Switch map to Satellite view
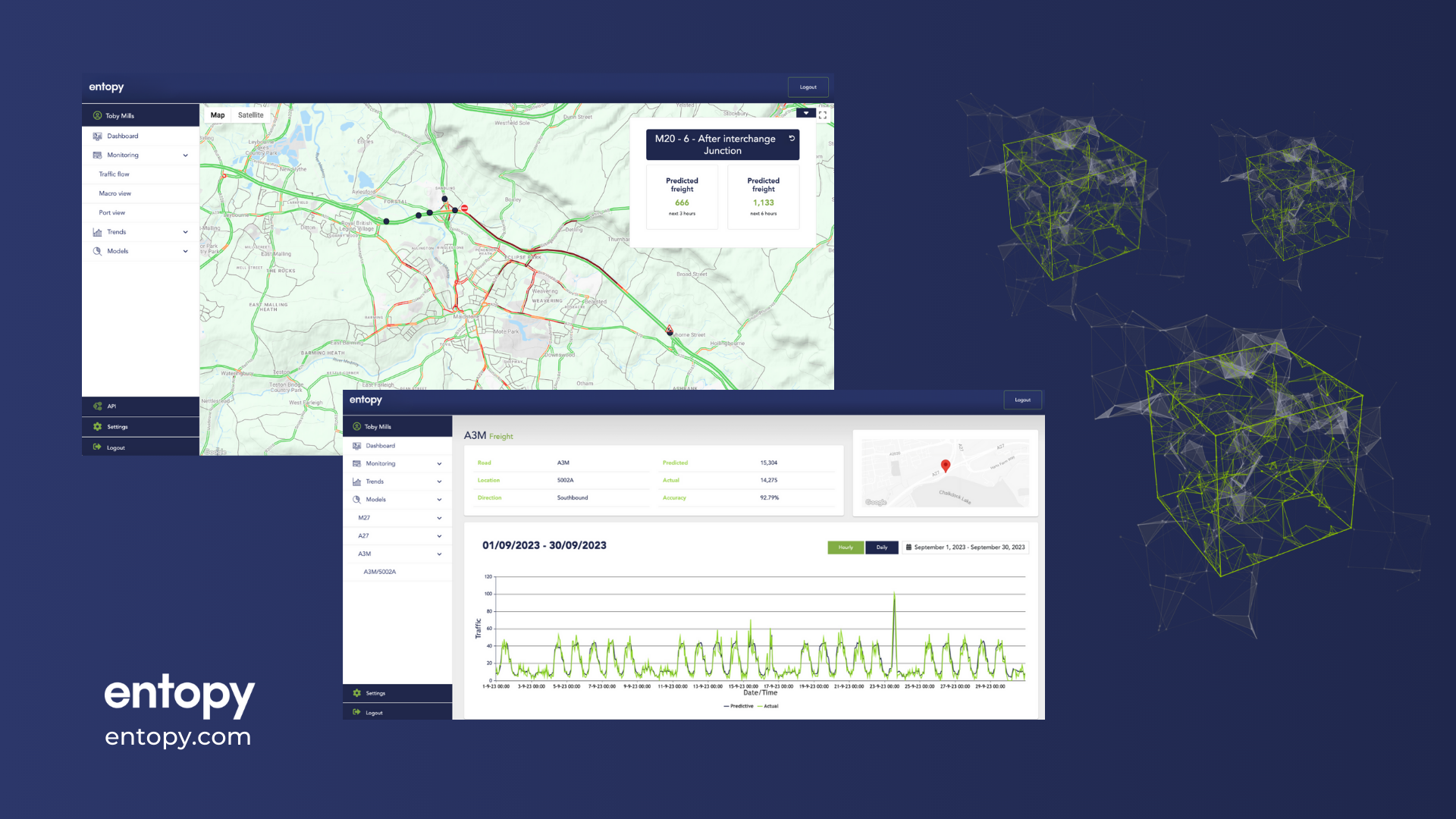Screen dimensions: 1456x819 (251, 115)
